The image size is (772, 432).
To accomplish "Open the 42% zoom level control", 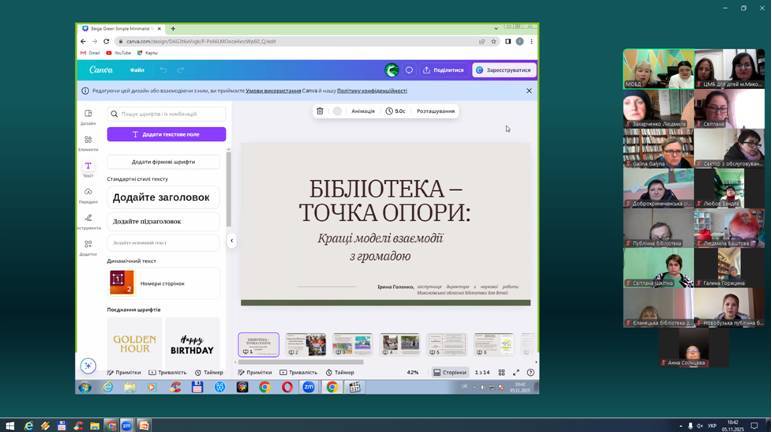I will click(x=413, y=372).
